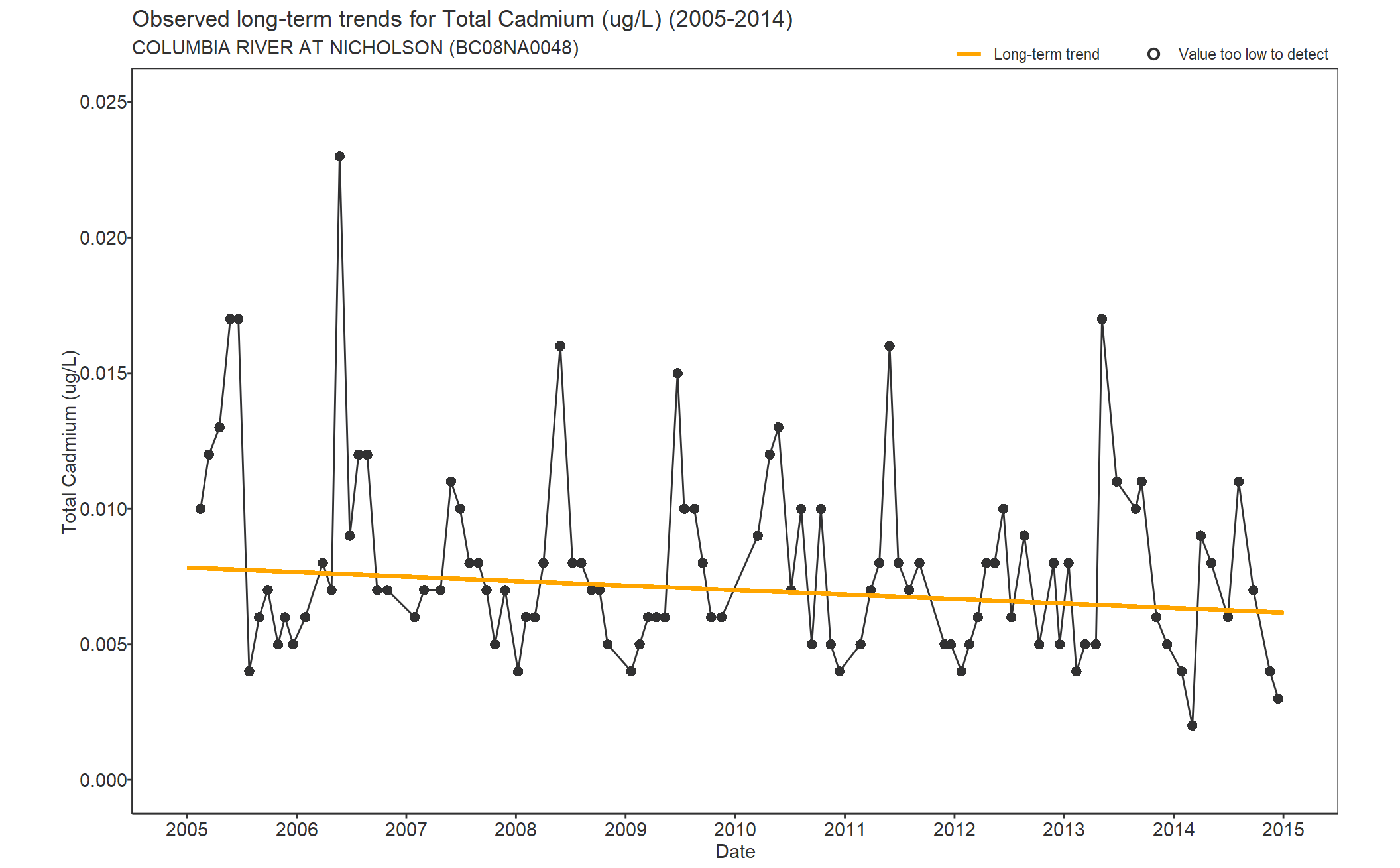Click the x-axis label 2007
Viewport: 1400px width, 868px height.
coord(406,830)
